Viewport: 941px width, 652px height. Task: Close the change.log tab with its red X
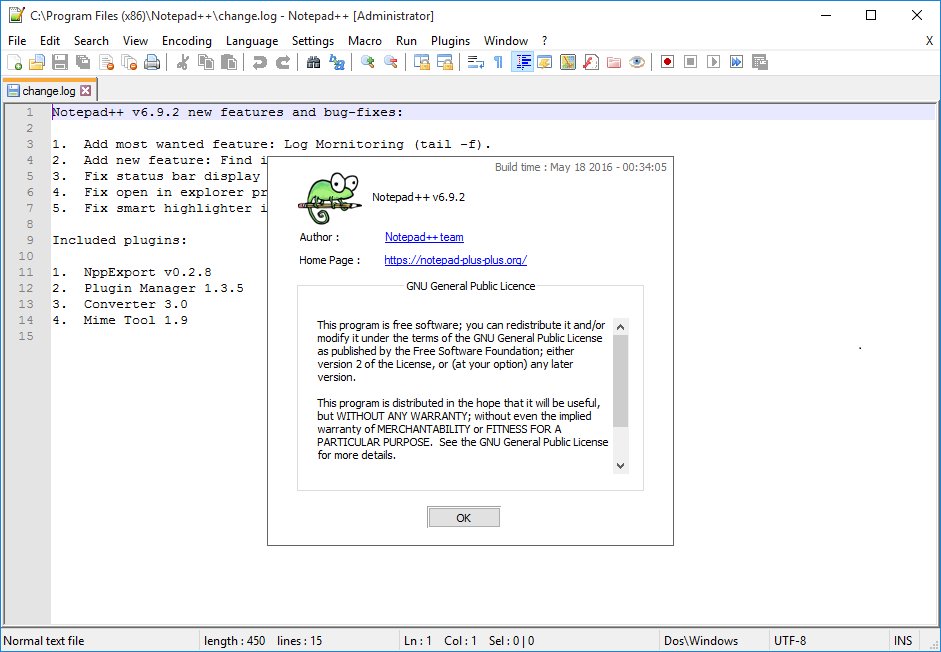[x=86, y=91]
